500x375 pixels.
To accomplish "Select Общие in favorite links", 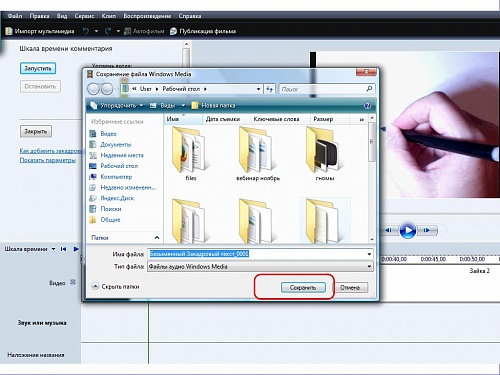I will [105, 220].
